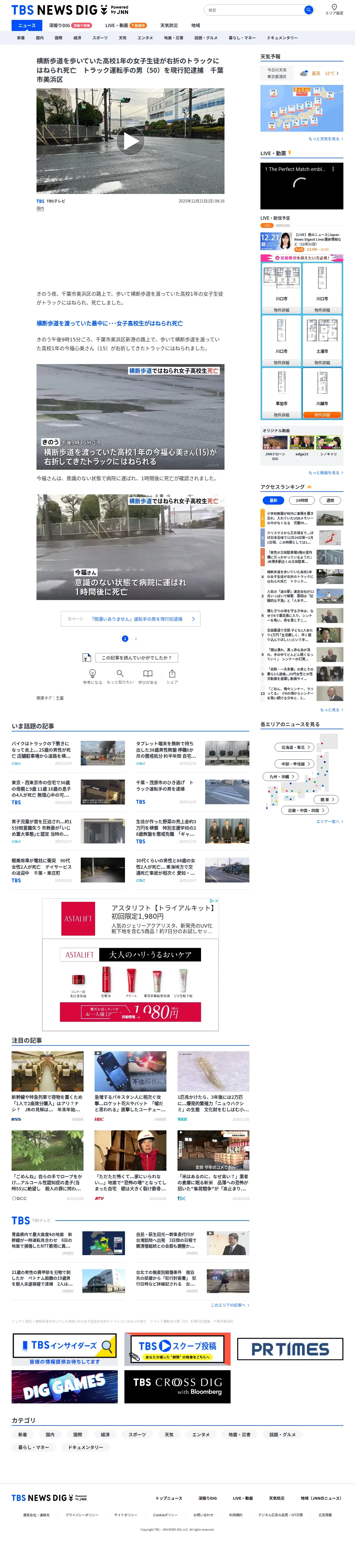
Task: Open ranking's もっと見る link
Action: 331,710
